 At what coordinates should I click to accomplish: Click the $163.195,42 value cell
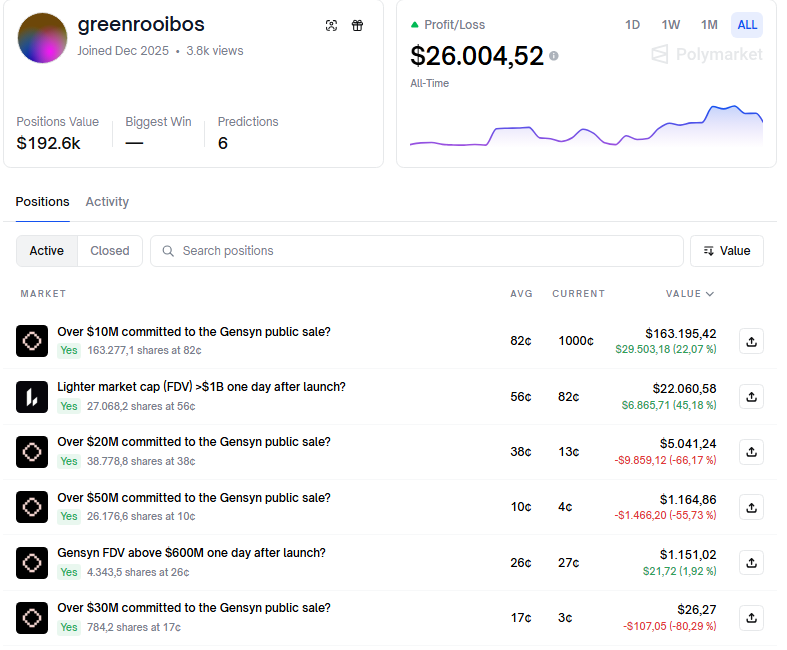pos(681,333)
